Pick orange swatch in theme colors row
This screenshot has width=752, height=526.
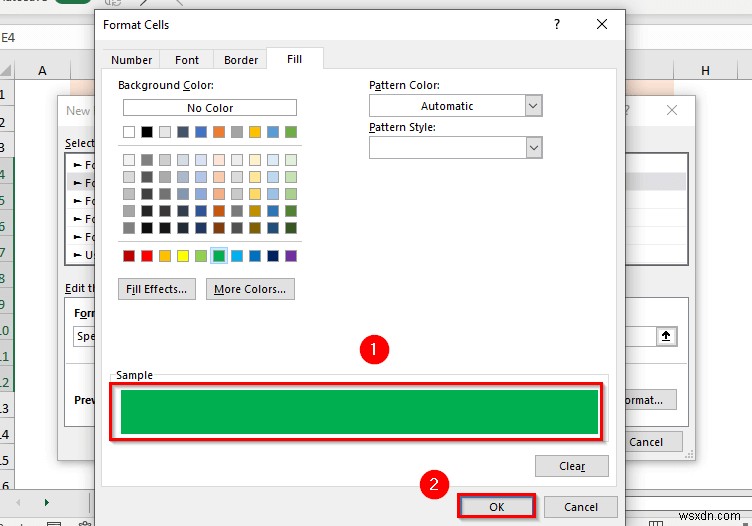[219, 131]
